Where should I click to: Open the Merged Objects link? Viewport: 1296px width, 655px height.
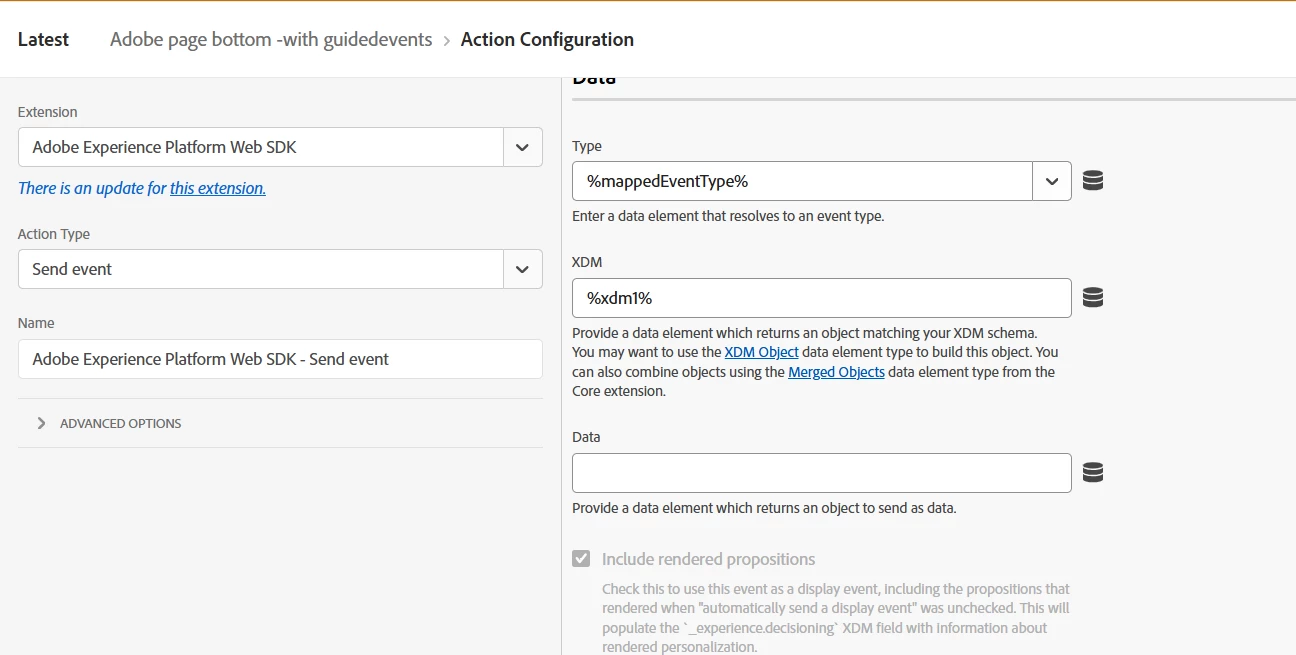tap(836, 372)
